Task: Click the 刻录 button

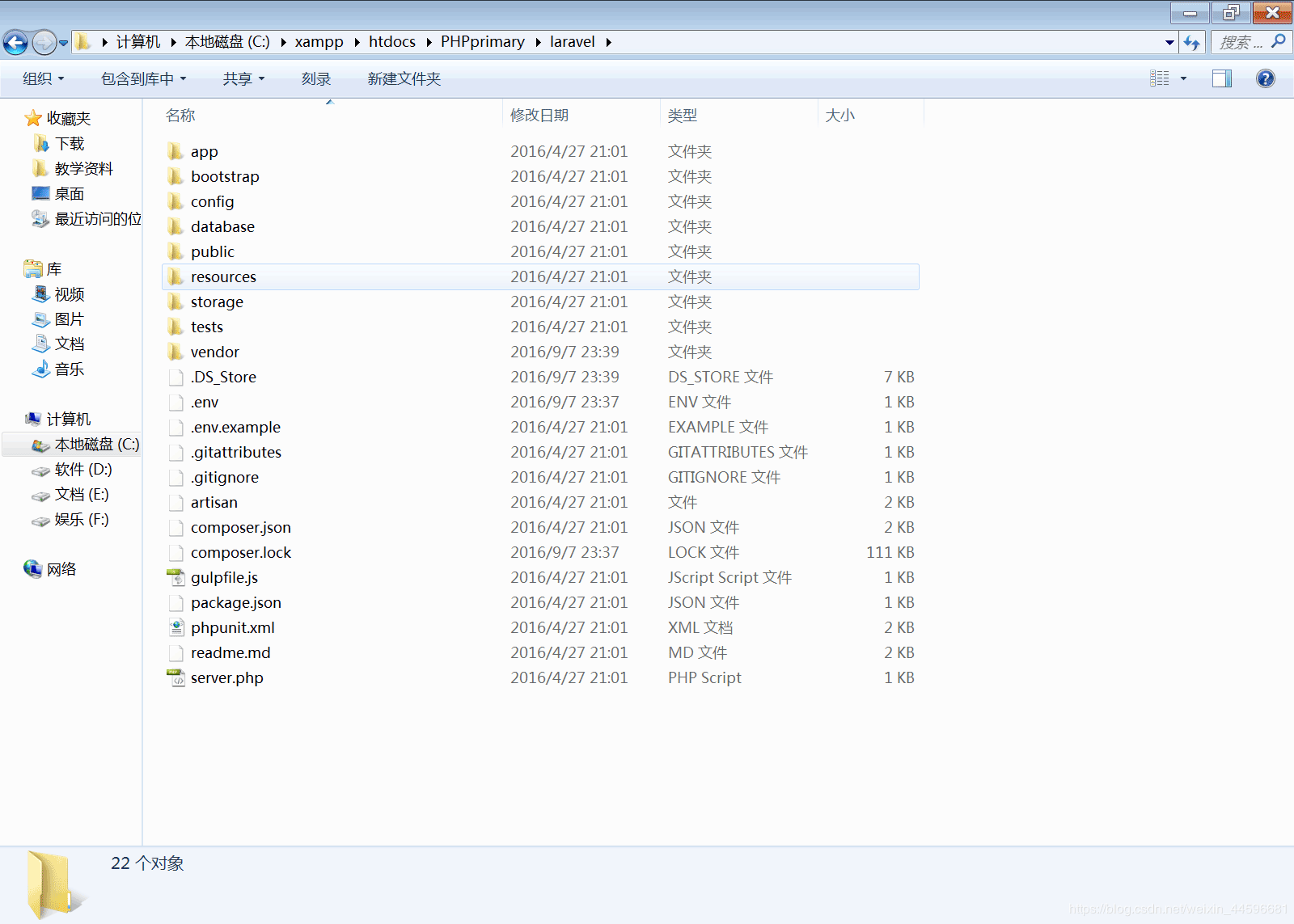Action: (x=316, y=78)
